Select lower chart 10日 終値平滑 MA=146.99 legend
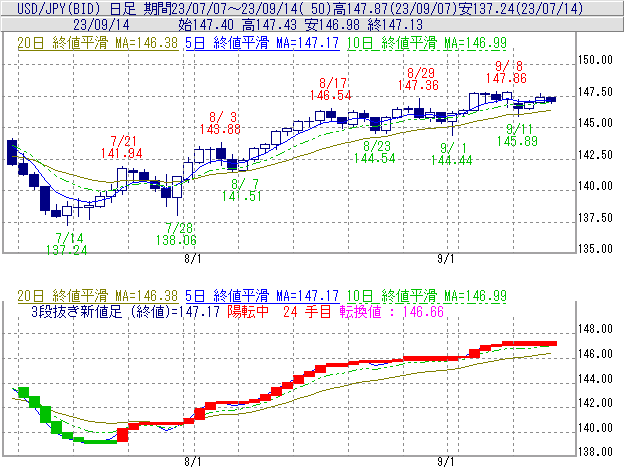 pyautogui.click(x=427, y=296)
